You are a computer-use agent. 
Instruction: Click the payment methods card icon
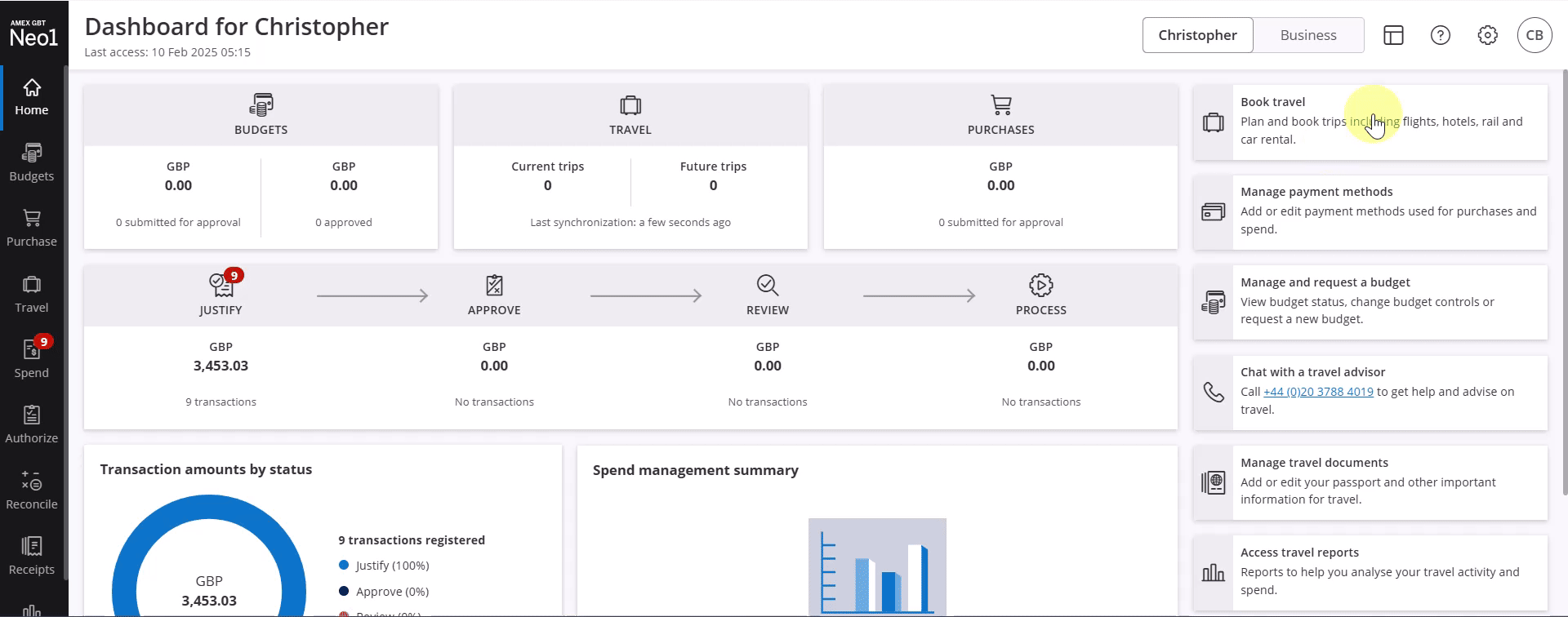[1214, 212]
